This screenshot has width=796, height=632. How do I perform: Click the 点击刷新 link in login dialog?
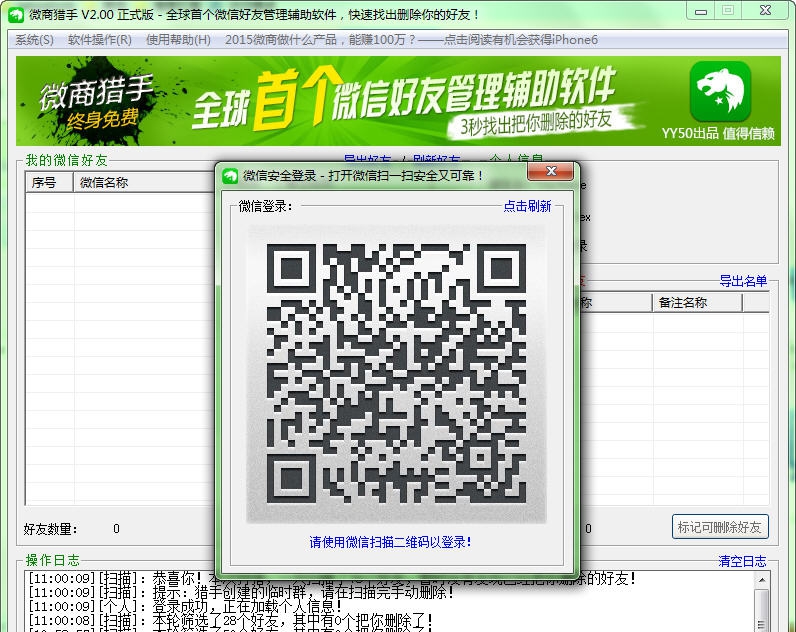(x=527, y=206)
